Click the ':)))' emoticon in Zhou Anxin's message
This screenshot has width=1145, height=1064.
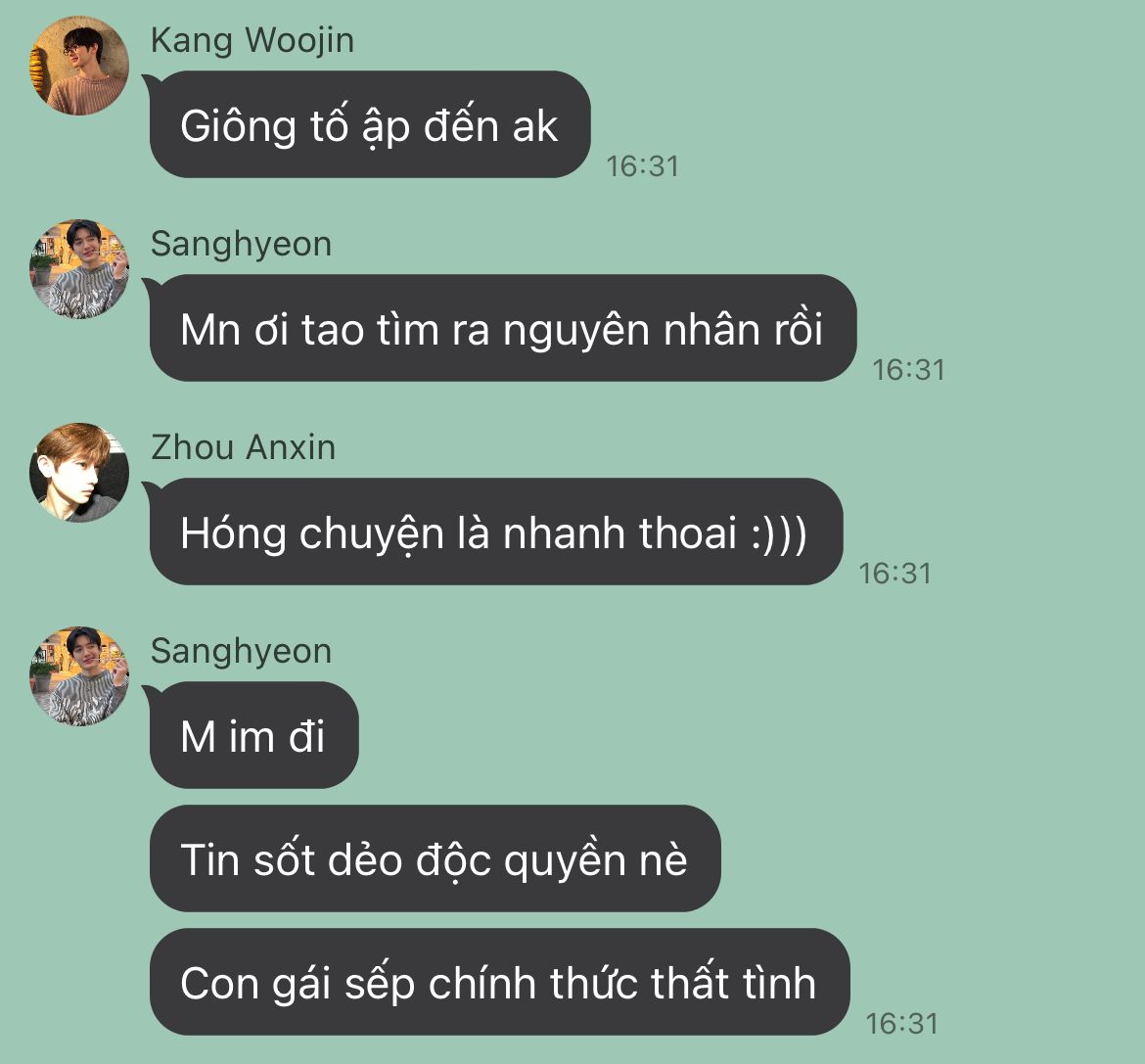(779, 533)
